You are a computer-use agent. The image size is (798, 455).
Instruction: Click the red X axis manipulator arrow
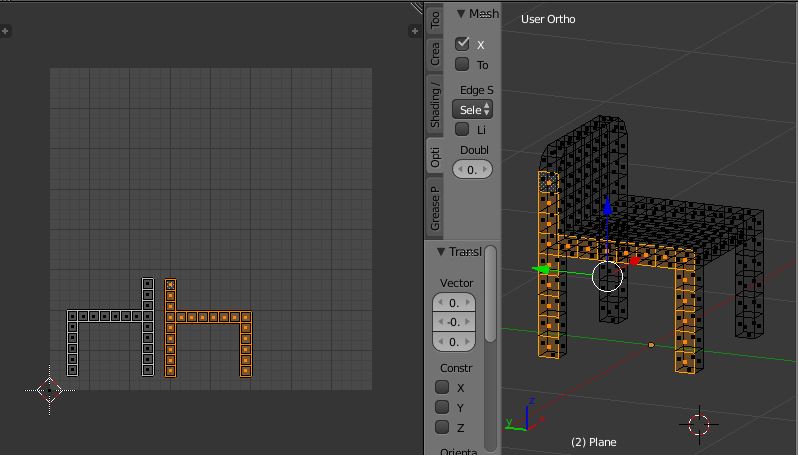coord(635,261)
